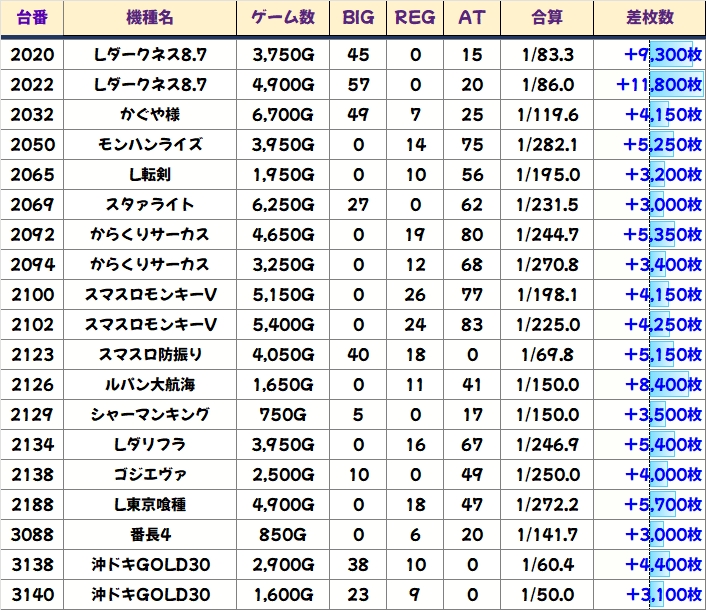Viewport: 706px width, 610px height.
Task: Click the +5,350枚 difference value
Action: coord(663,235)
